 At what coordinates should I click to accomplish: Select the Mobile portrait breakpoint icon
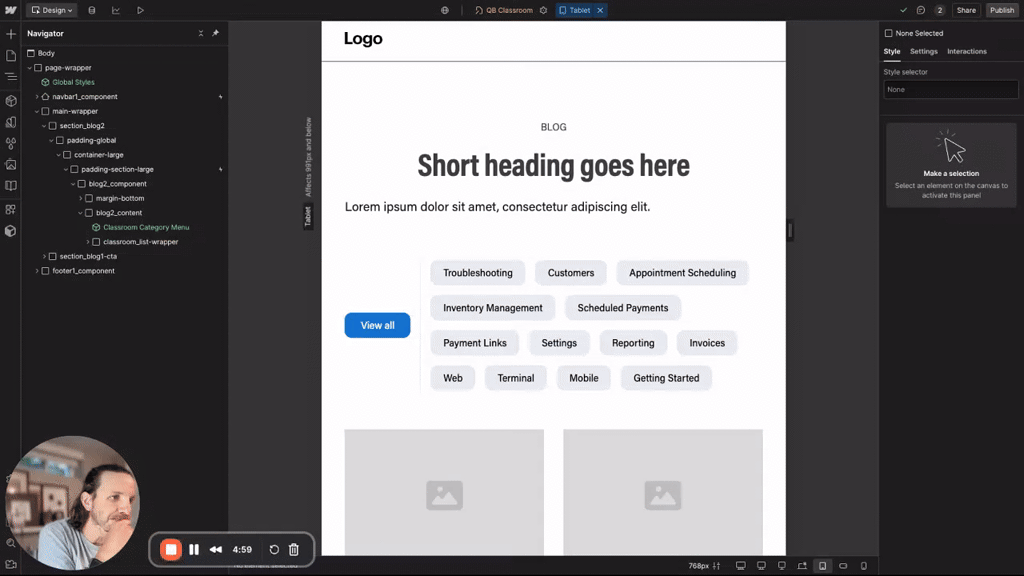pos(863,566)
